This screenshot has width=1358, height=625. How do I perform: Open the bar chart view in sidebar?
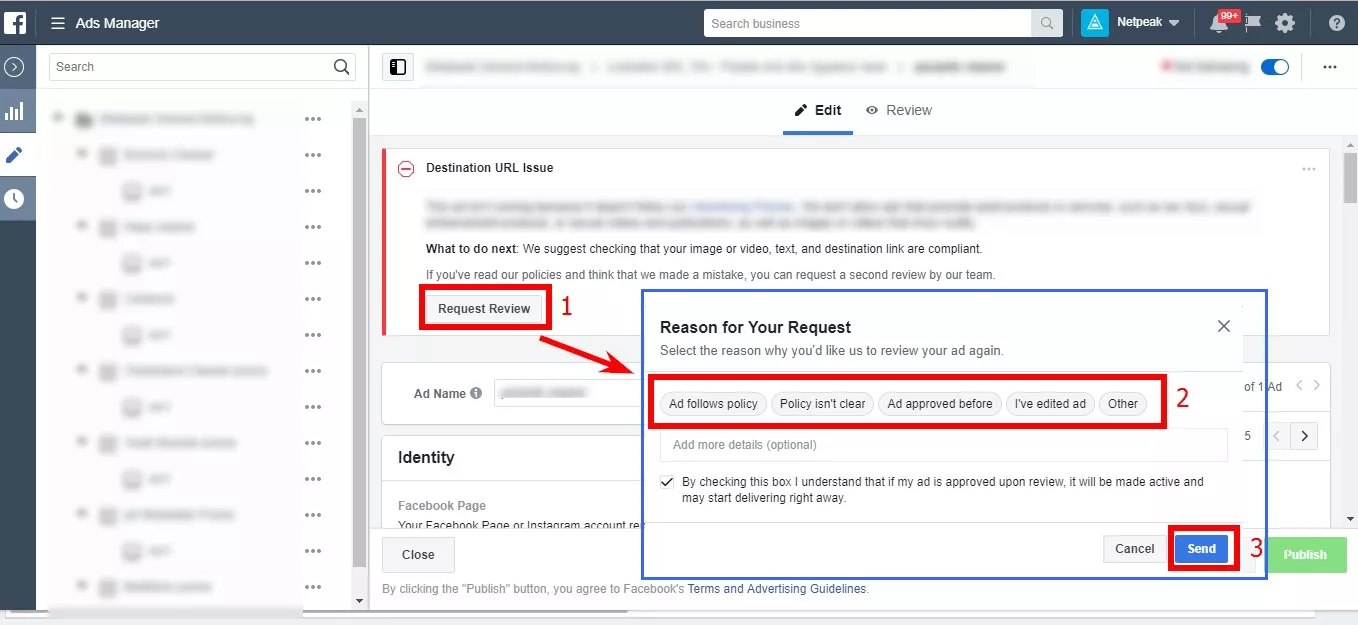[x=14, y=111]
